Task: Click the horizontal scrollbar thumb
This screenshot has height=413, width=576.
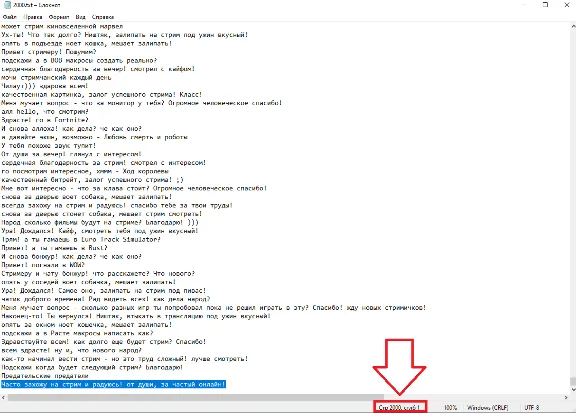Action: click(195, 397)
